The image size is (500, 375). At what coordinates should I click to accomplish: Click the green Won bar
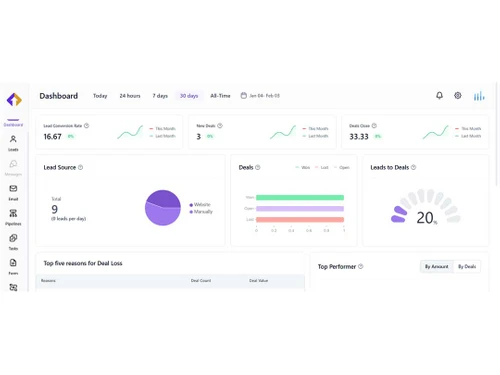coord(300,197)
